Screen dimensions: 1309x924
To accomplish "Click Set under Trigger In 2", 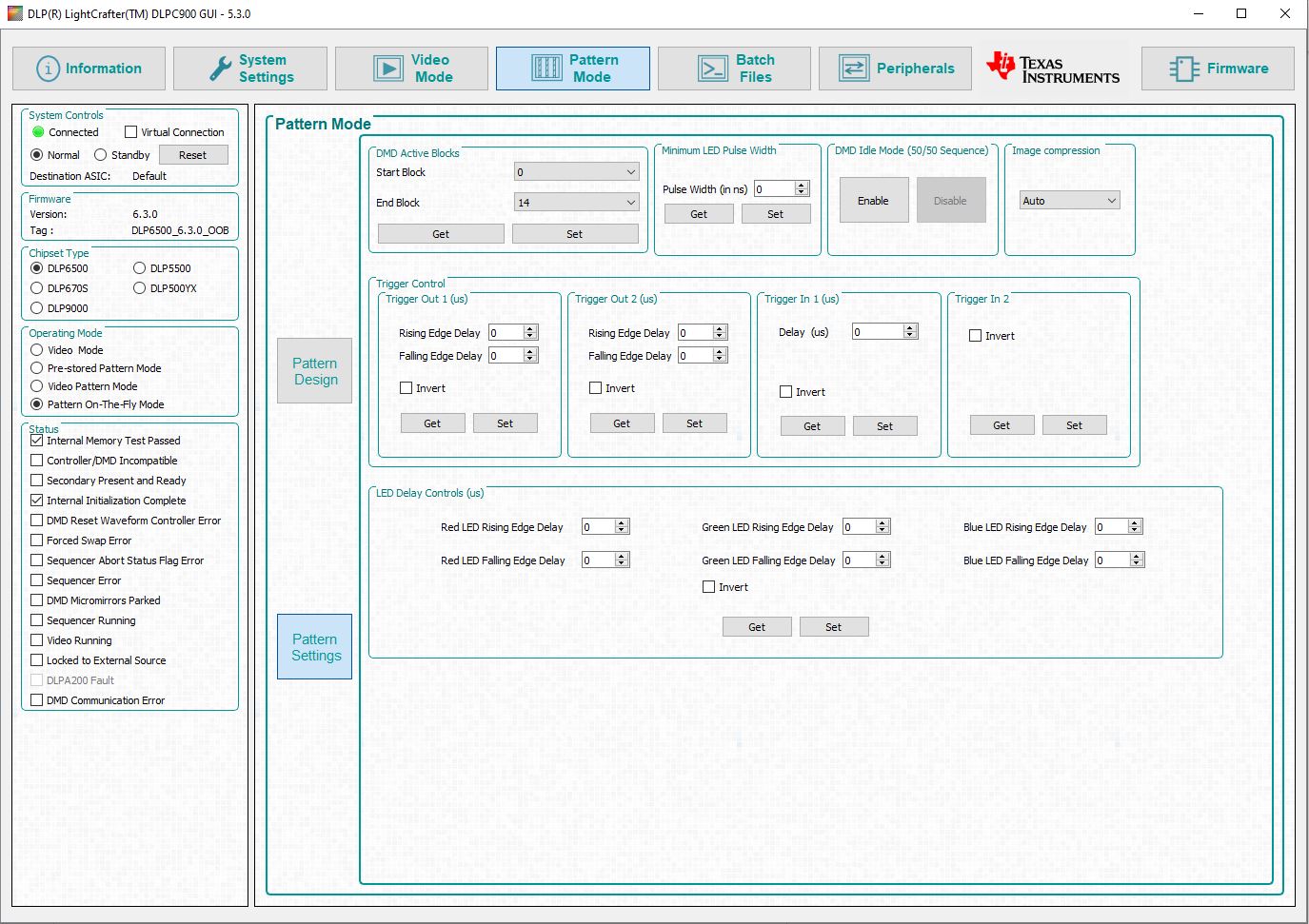I will click(1075, 425).
